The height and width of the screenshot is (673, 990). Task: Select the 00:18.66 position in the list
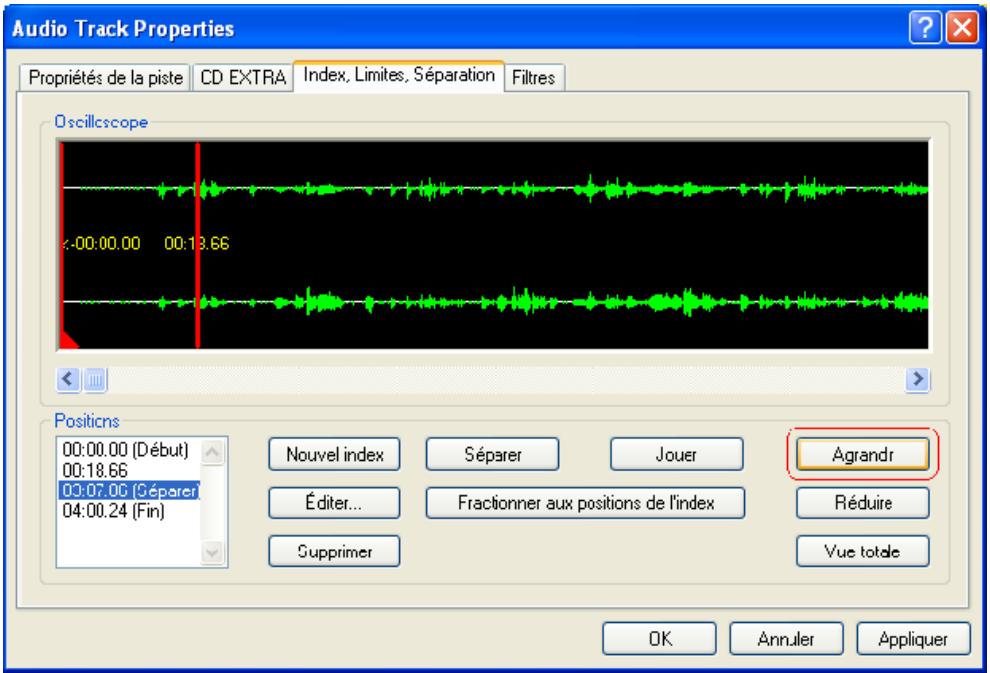pos(129,470)
